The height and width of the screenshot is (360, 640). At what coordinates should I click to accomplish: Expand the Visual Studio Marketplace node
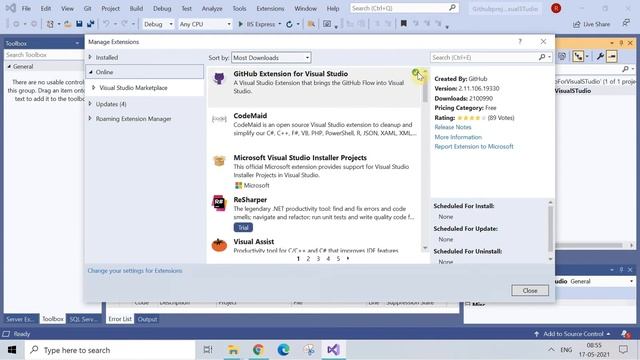[x=94, y=88]
